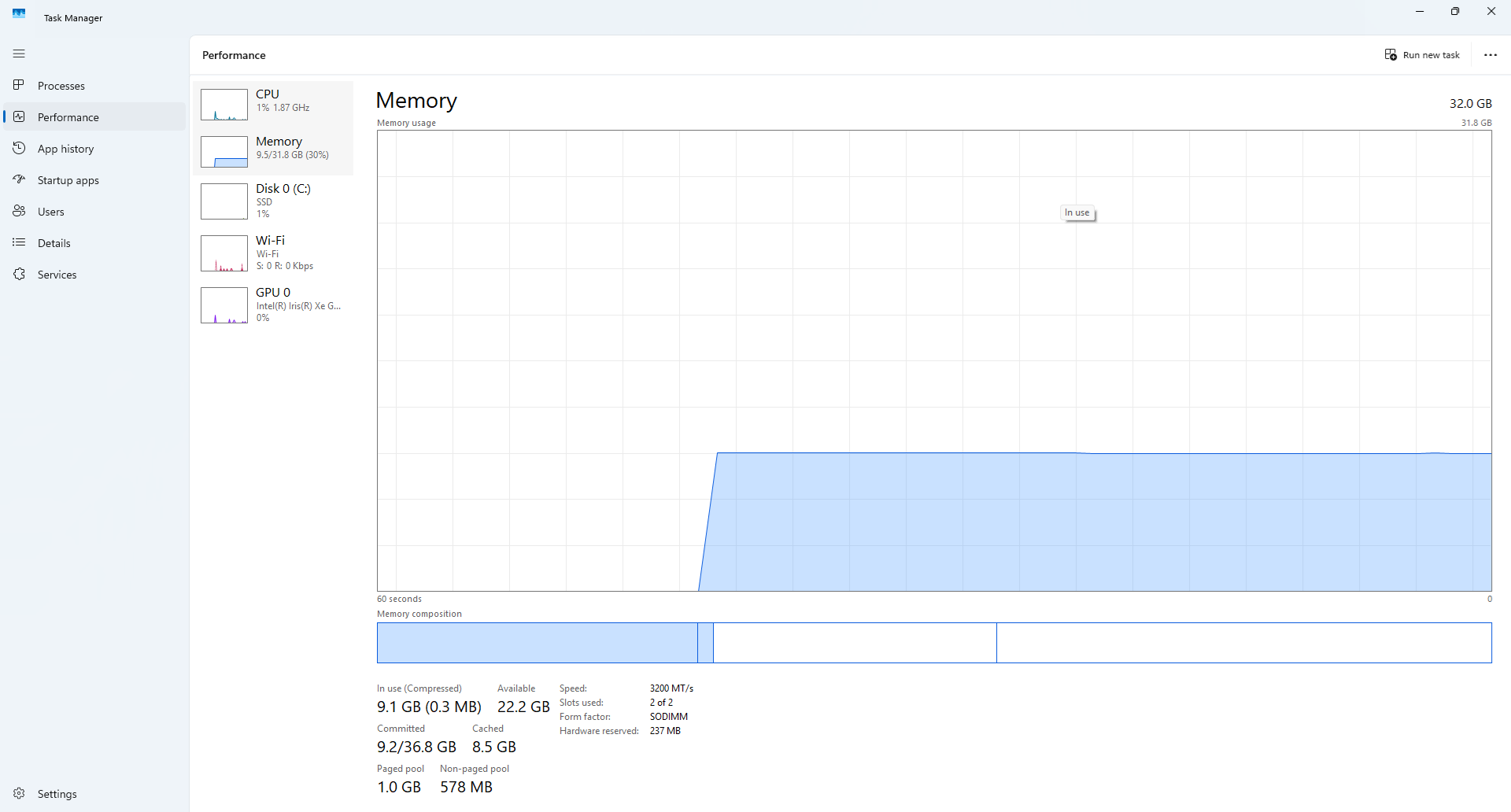The width and height of the screenshot is (1511, 812).
Task: Click the Wi-Fi mini graph thumbnail
Action: pos(224,253)
